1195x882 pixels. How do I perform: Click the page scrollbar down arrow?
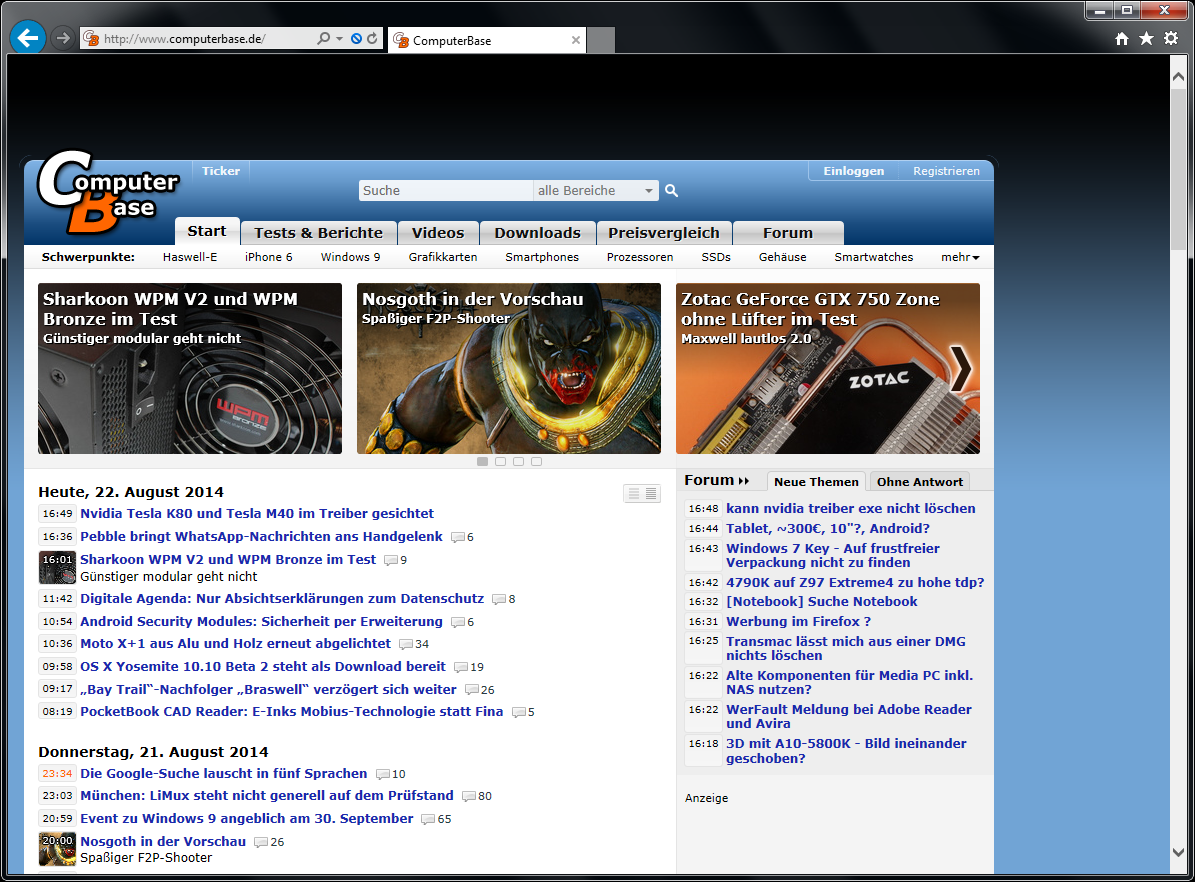1178,852
